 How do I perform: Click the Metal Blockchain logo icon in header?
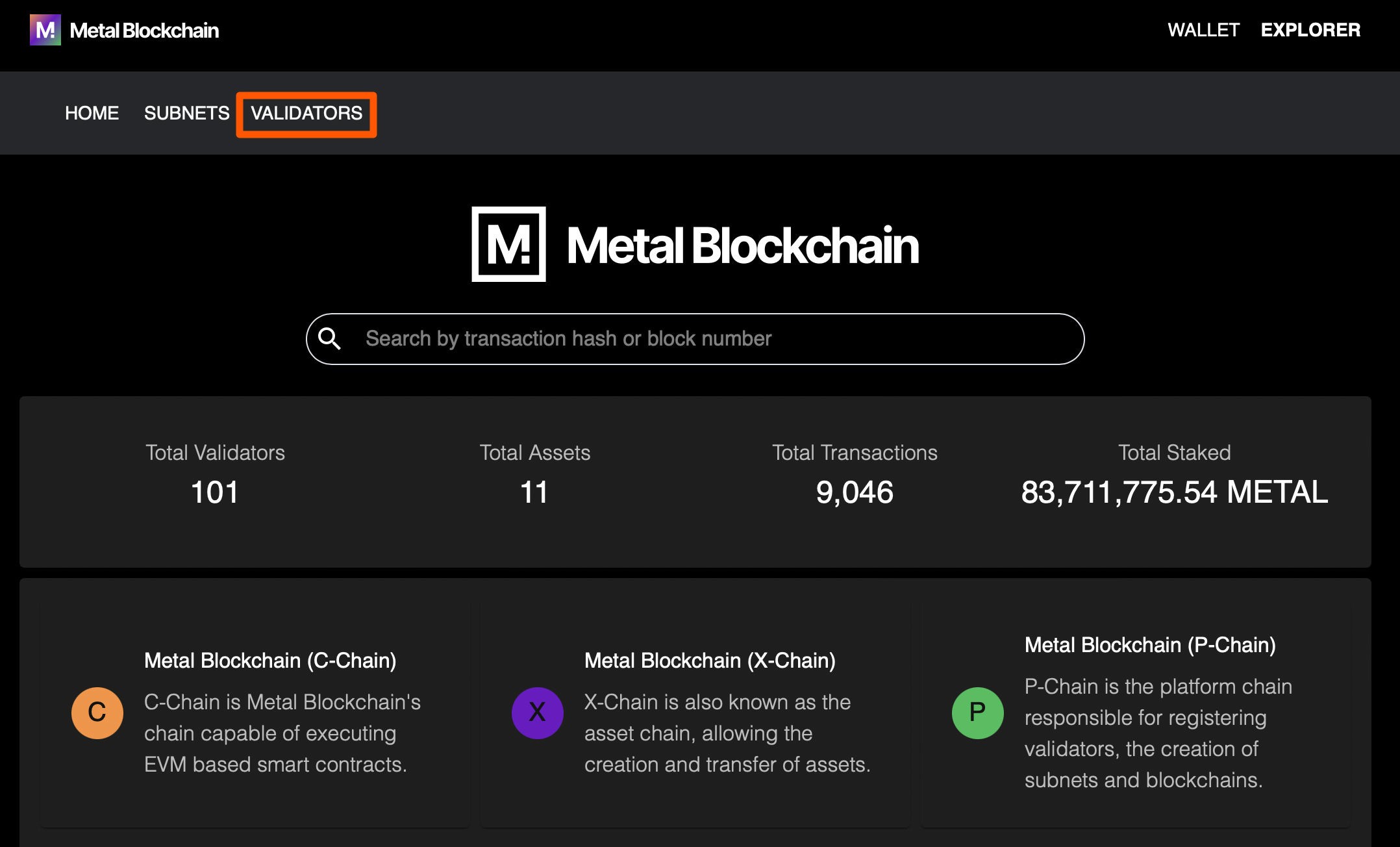(x=45, y=30)
